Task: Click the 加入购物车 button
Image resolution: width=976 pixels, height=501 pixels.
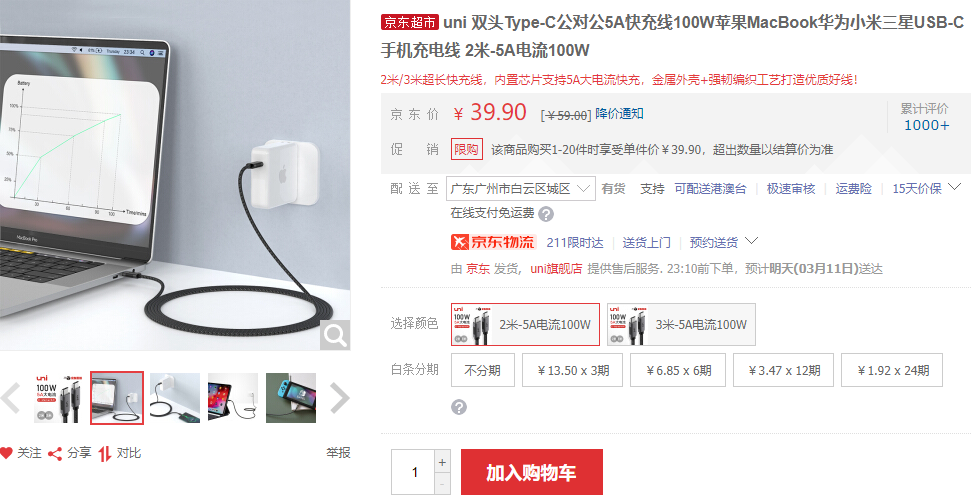Action: coord(532,472)
